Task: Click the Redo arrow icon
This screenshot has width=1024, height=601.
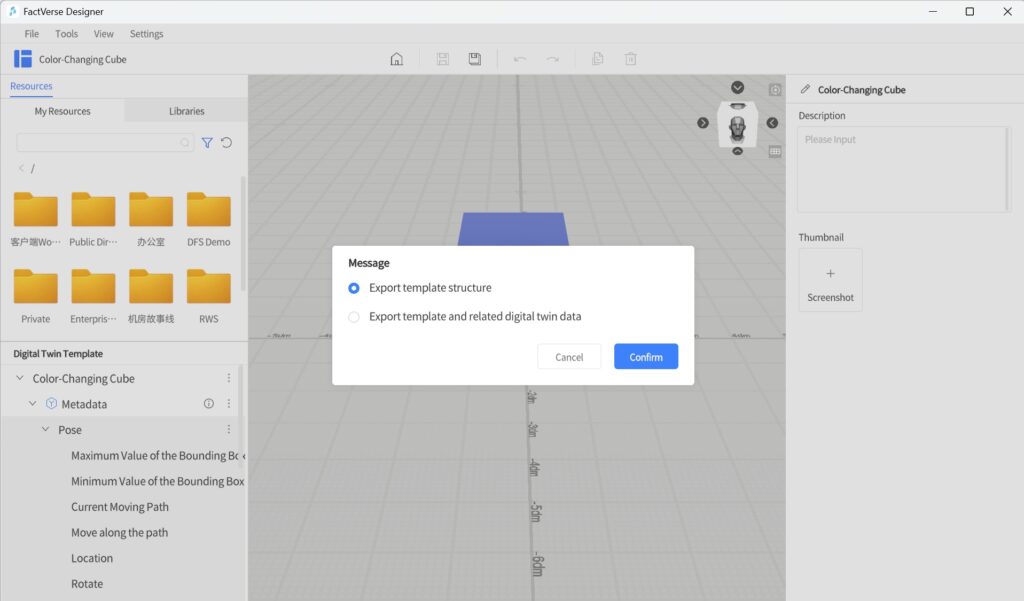Action: 552,59
